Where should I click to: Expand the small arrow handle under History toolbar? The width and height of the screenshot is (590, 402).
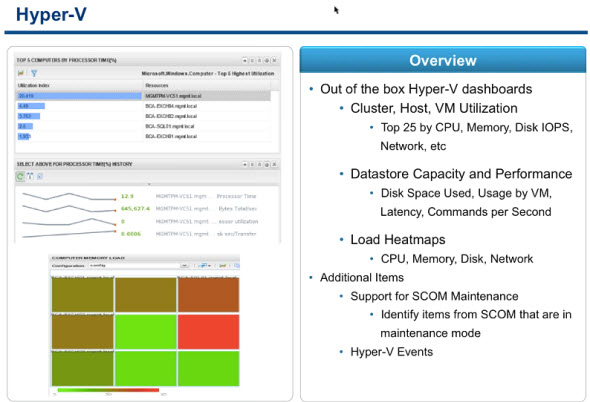click(x=149, y=184)
